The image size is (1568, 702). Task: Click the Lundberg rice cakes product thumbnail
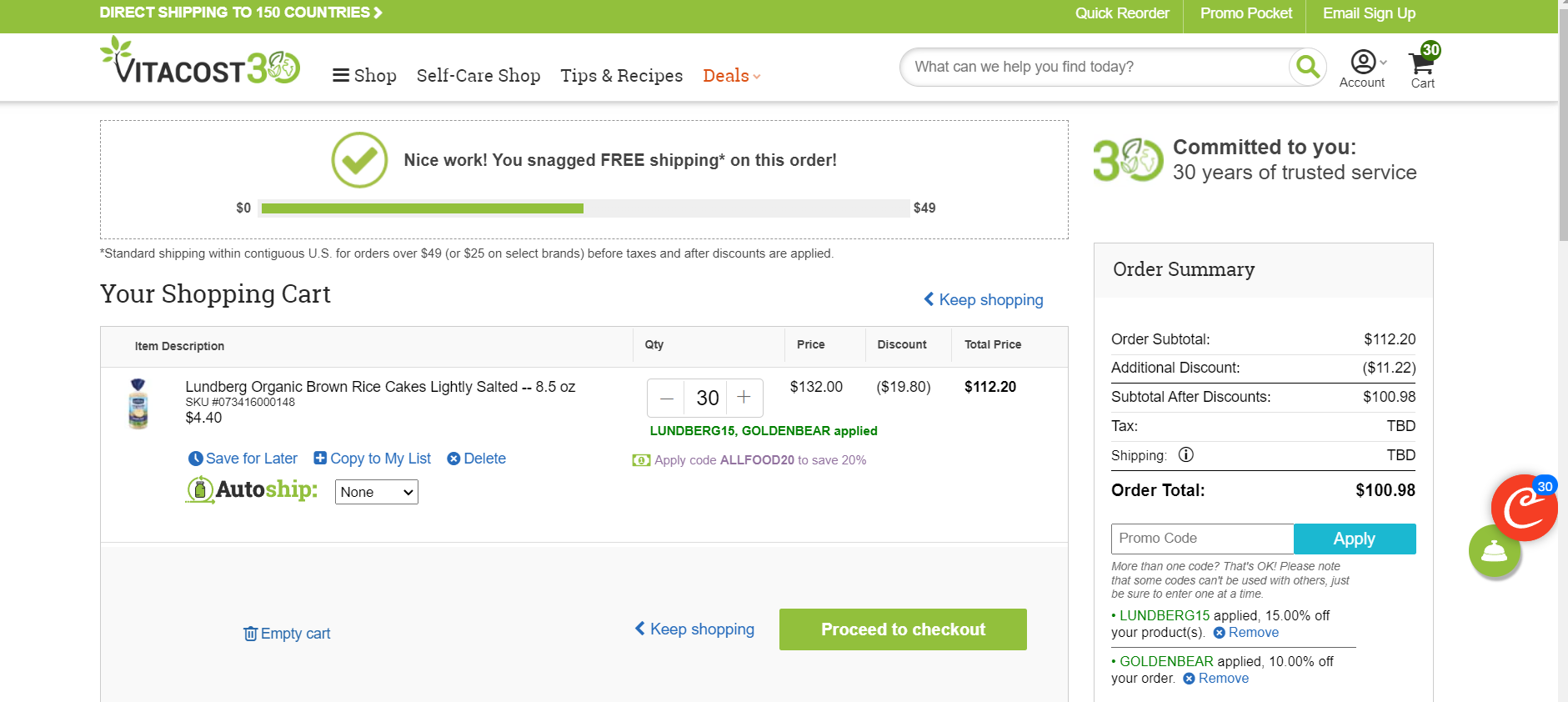138,404
